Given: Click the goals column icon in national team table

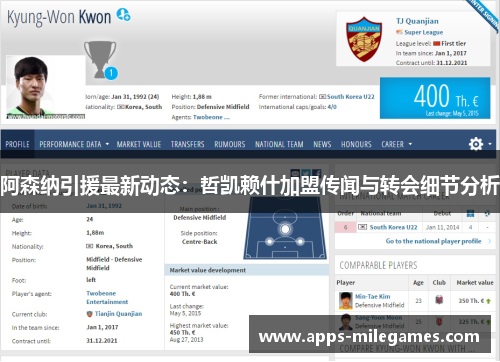Looking at the screenshot, I should coord(487,213).
